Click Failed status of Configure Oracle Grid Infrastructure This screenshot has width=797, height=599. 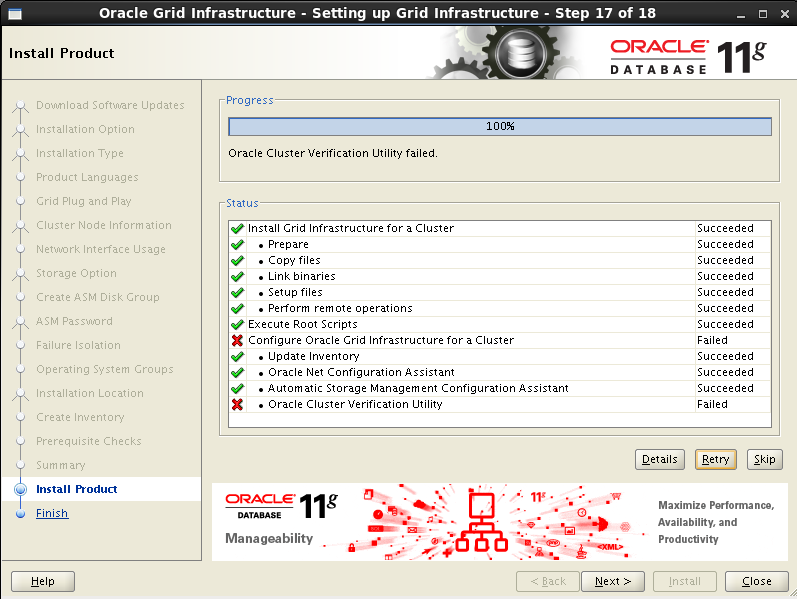coord(712,340)
